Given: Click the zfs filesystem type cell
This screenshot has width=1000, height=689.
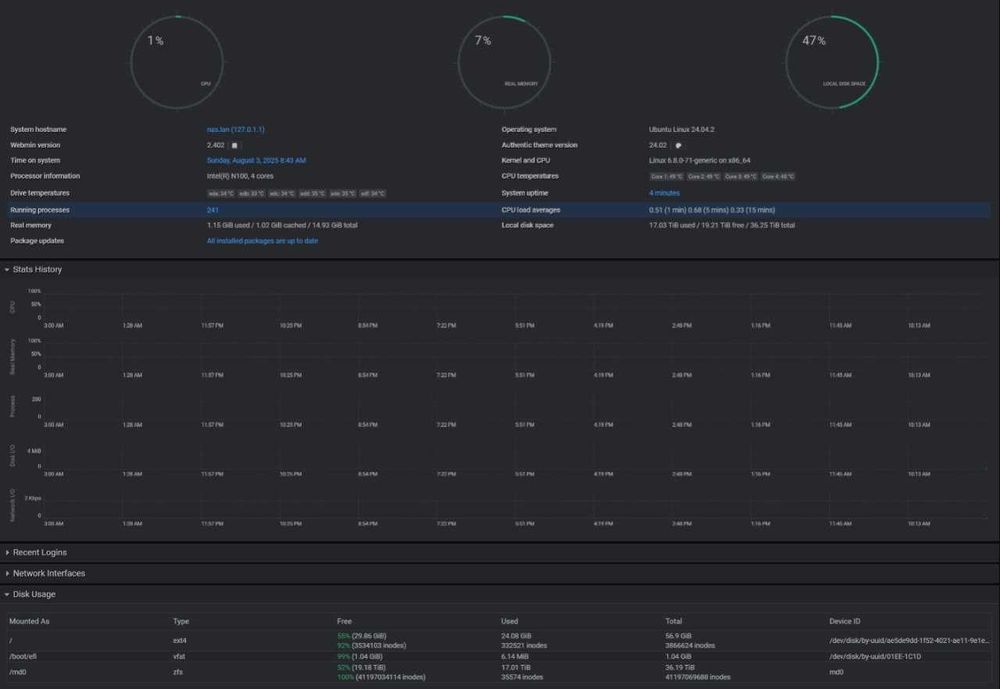Looking at the screenshot, I should [x=178, y=672].
